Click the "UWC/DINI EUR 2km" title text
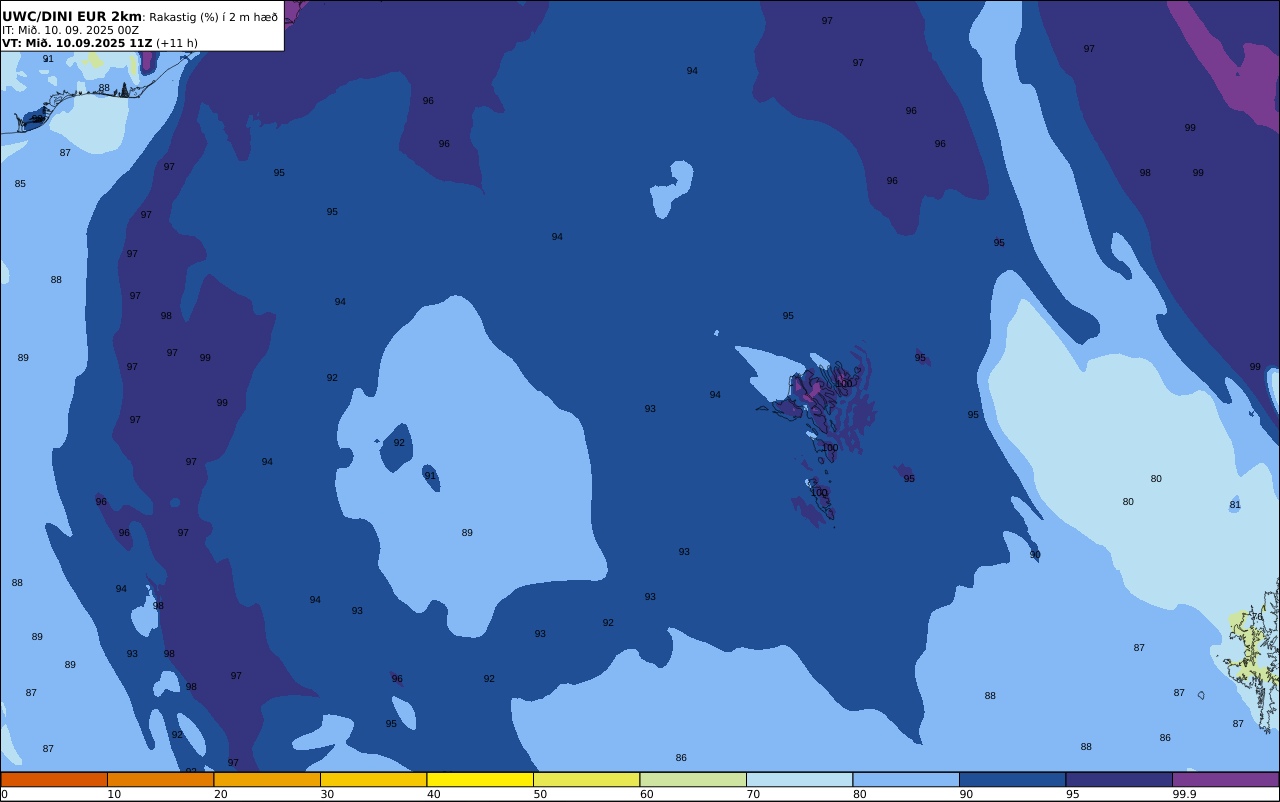The image size is (1280, 802). (72, 17)
